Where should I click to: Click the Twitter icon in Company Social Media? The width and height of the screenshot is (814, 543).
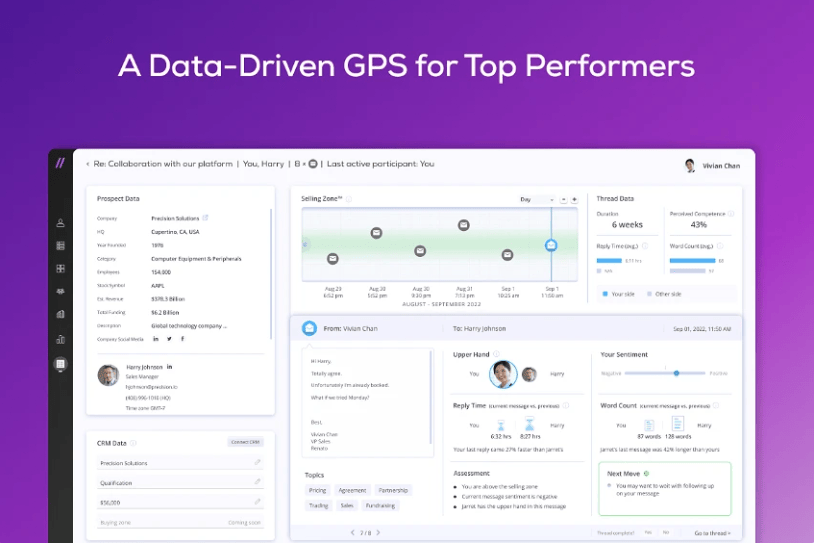[x=168, y=339]
